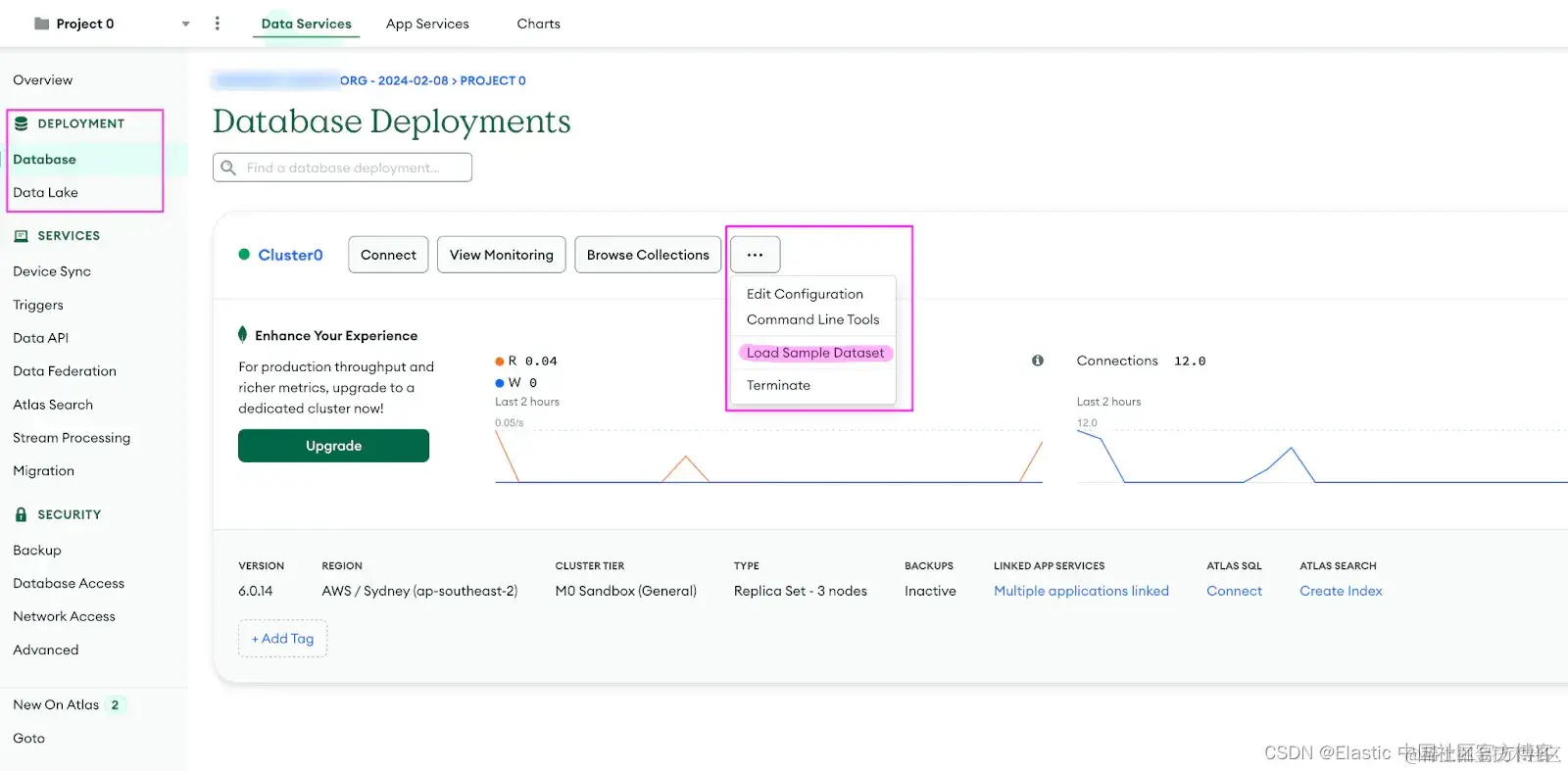
Task: Click the green Upgrade button
Action: click(333, 446)
